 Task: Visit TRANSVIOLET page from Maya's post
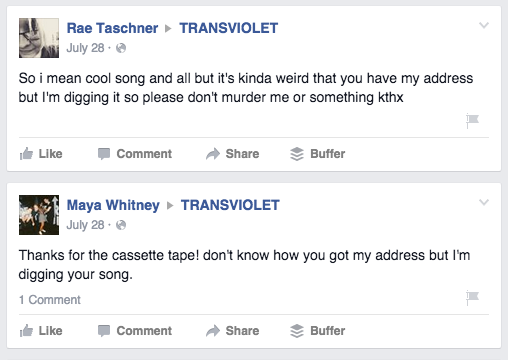click(230, 205)
